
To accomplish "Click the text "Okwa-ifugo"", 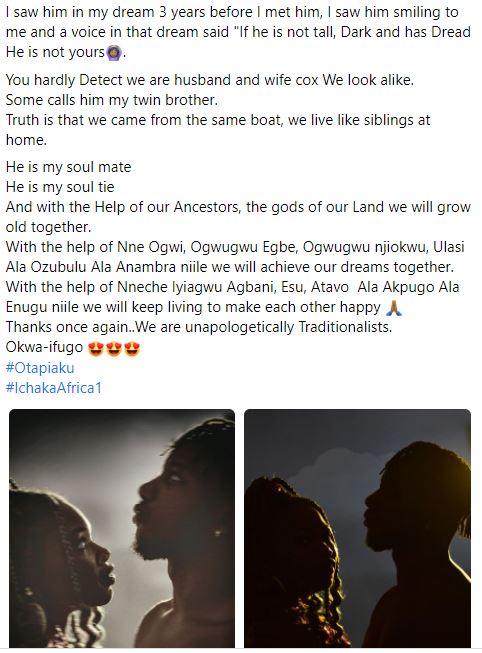I will tap(45, 347).
